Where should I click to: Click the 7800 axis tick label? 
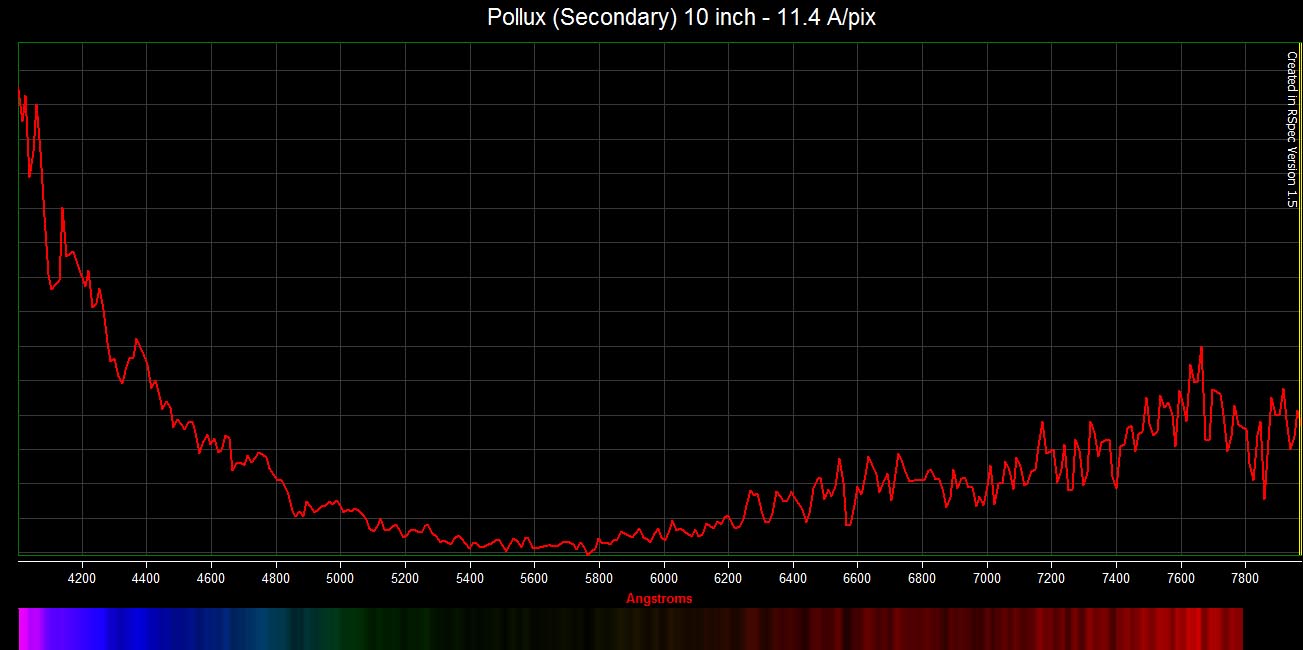[x=1245, y=578]
